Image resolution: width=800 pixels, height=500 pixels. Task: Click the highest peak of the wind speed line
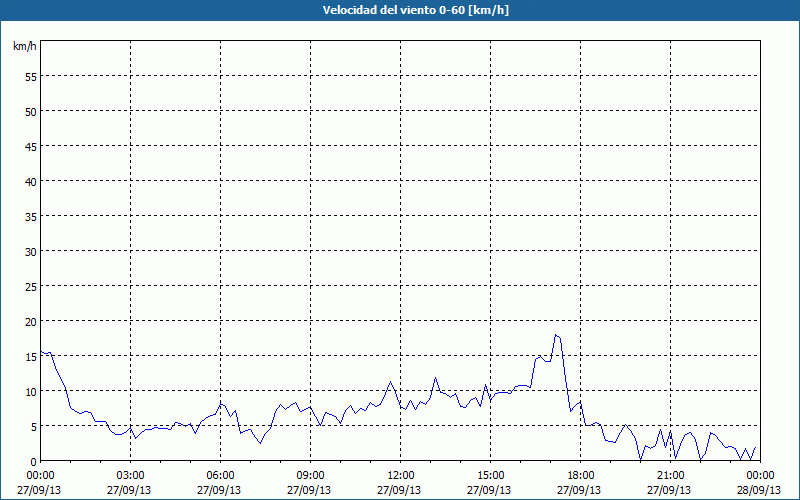(556, 335)
